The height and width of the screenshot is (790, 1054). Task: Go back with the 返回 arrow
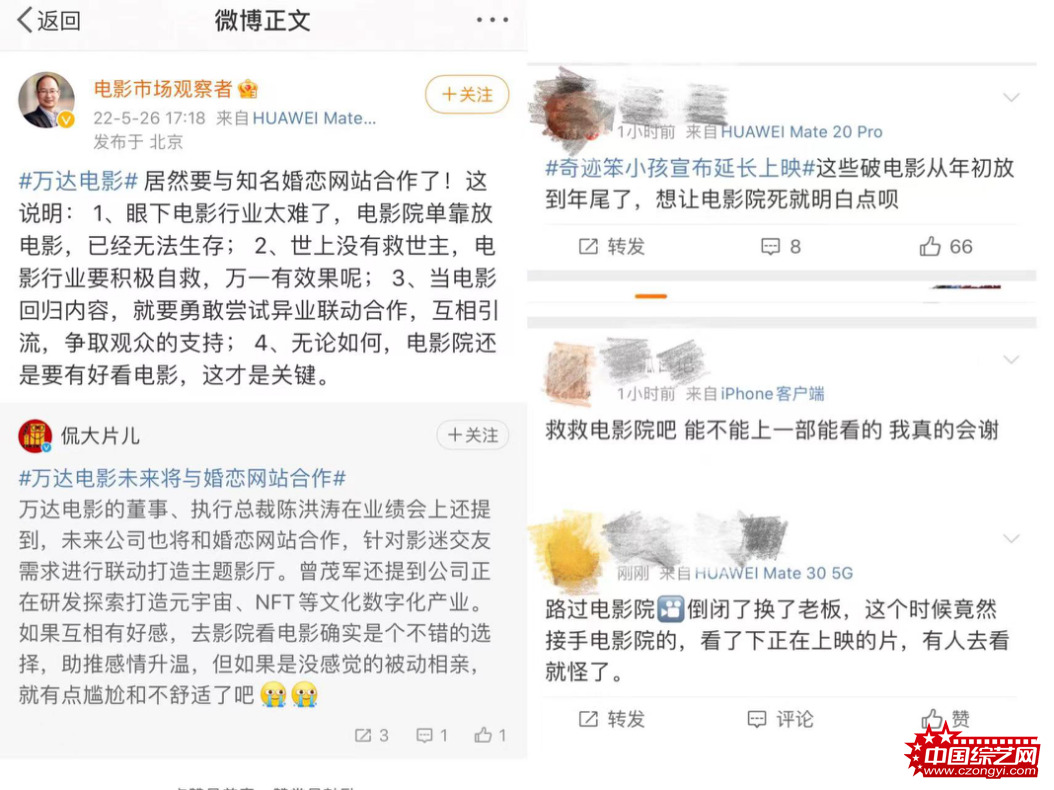click(x=48, y=20)
